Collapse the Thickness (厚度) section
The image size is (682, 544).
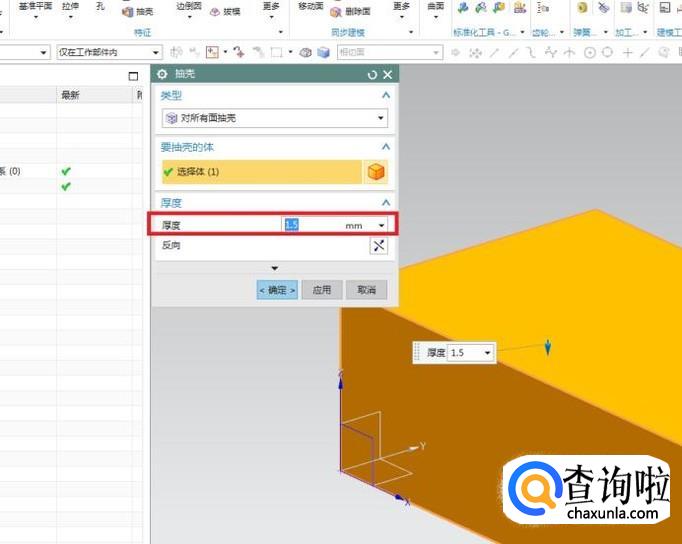[x=385, y=203]
